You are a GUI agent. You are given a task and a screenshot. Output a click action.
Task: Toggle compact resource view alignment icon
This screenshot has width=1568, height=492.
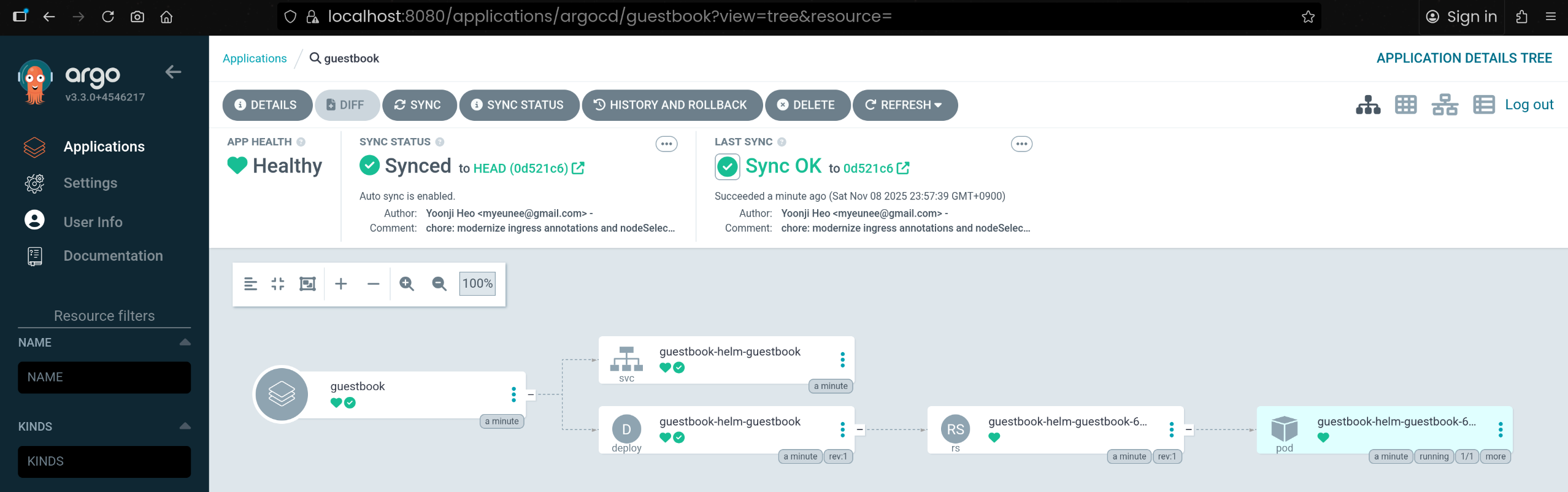[250, 284]
